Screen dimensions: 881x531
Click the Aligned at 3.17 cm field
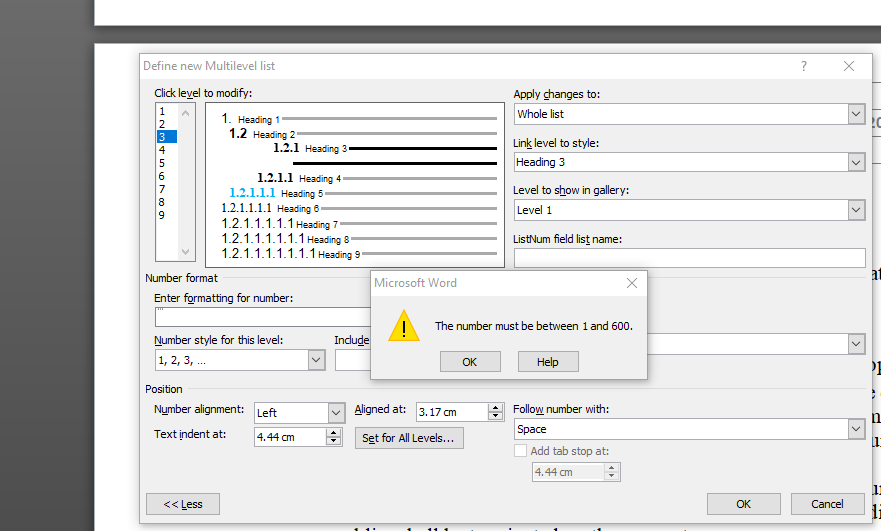(452, 412)
